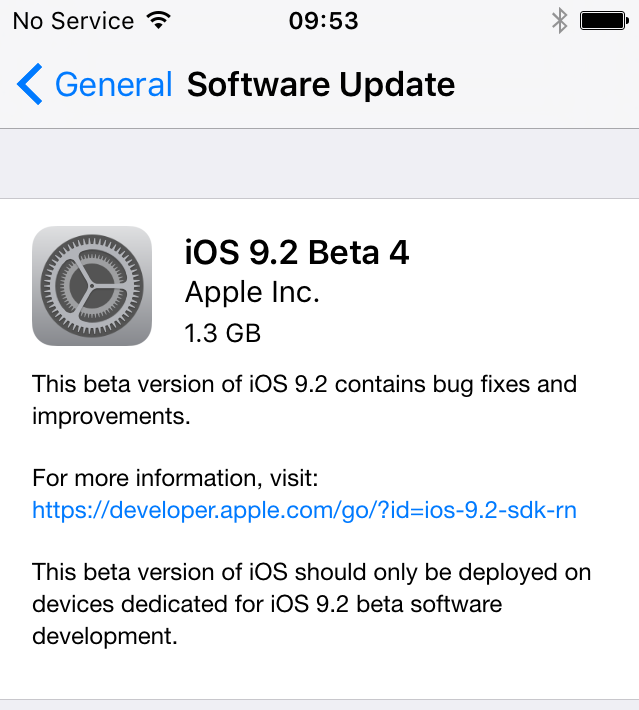Tap the gray strip below the warning
639x710 pixels.
tap(319, 704)
